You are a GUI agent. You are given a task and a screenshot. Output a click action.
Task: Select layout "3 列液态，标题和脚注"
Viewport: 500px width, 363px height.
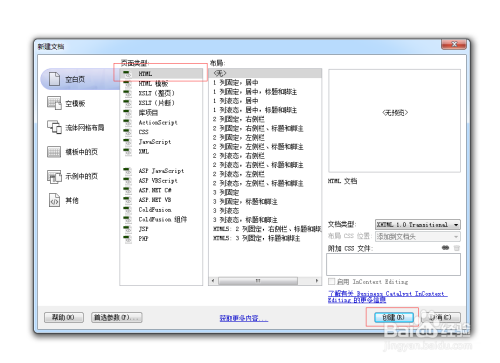coord(245,220)
